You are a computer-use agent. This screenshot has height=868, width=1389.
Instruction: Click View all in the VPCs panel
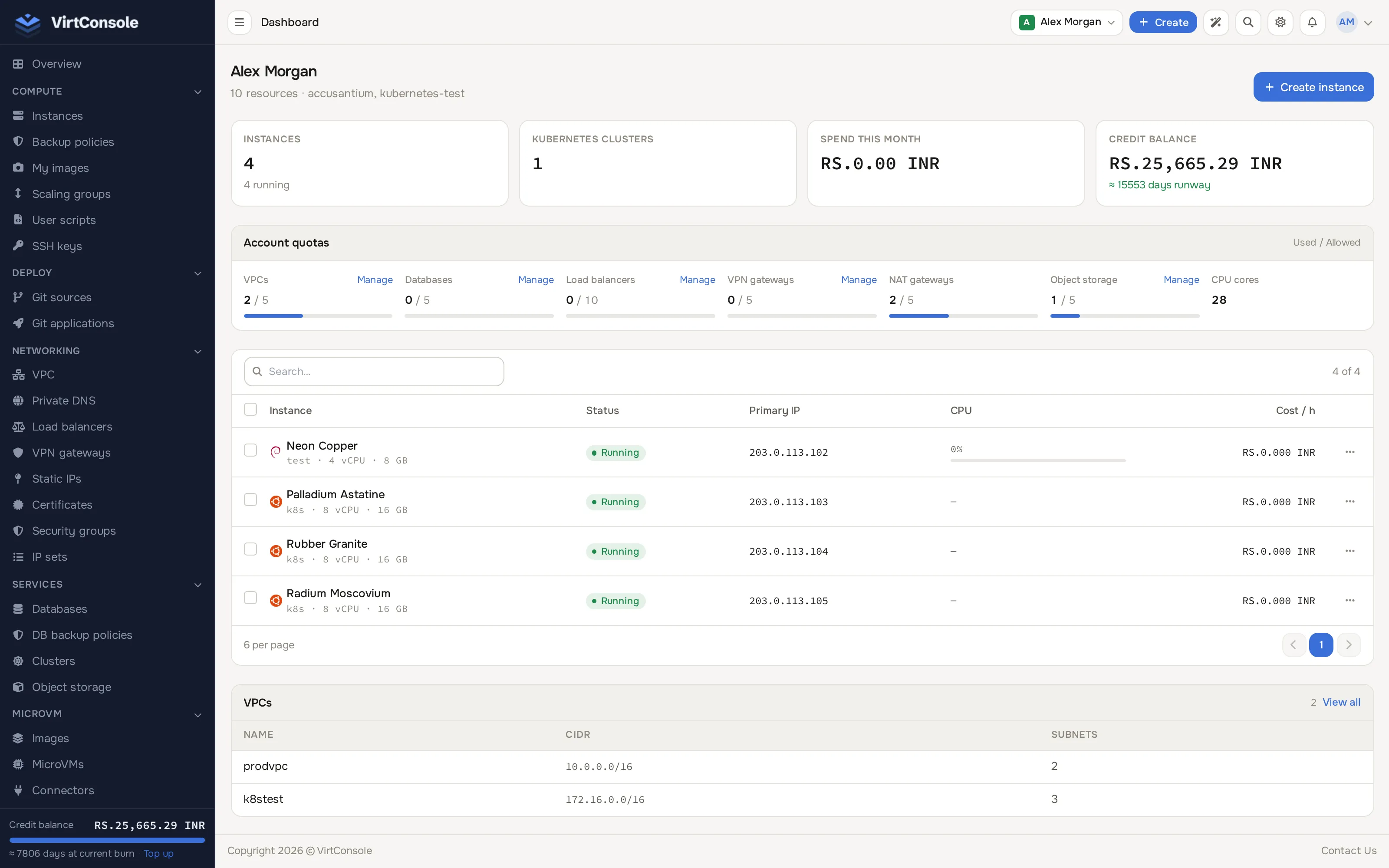pos(1341,702)
